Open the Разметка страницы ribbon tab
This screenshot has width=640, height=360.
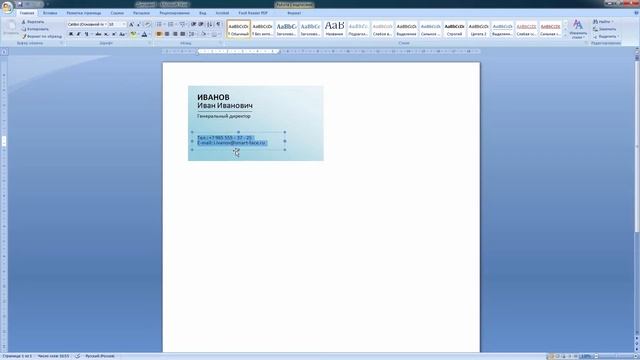pyautogui.click(x=84, y=13)
